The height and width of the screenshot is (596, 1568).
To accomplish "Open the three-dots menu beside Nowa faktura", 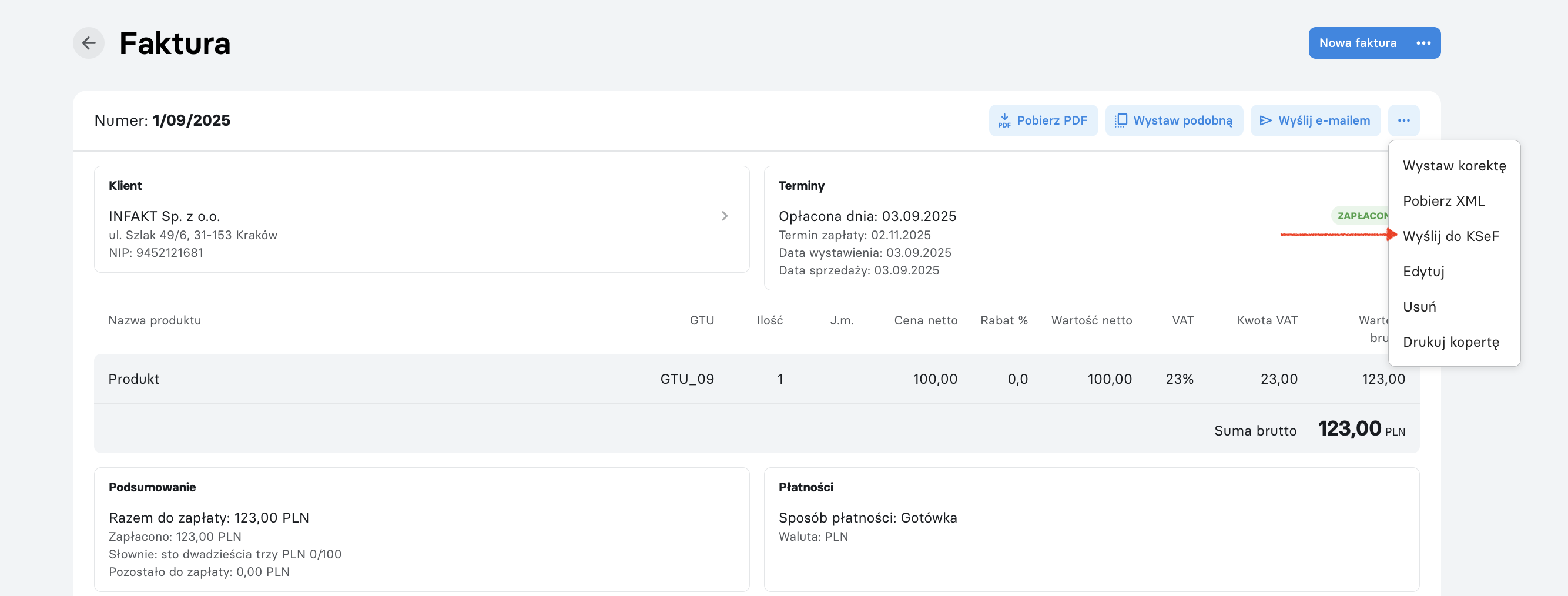I will point(1423,43).
